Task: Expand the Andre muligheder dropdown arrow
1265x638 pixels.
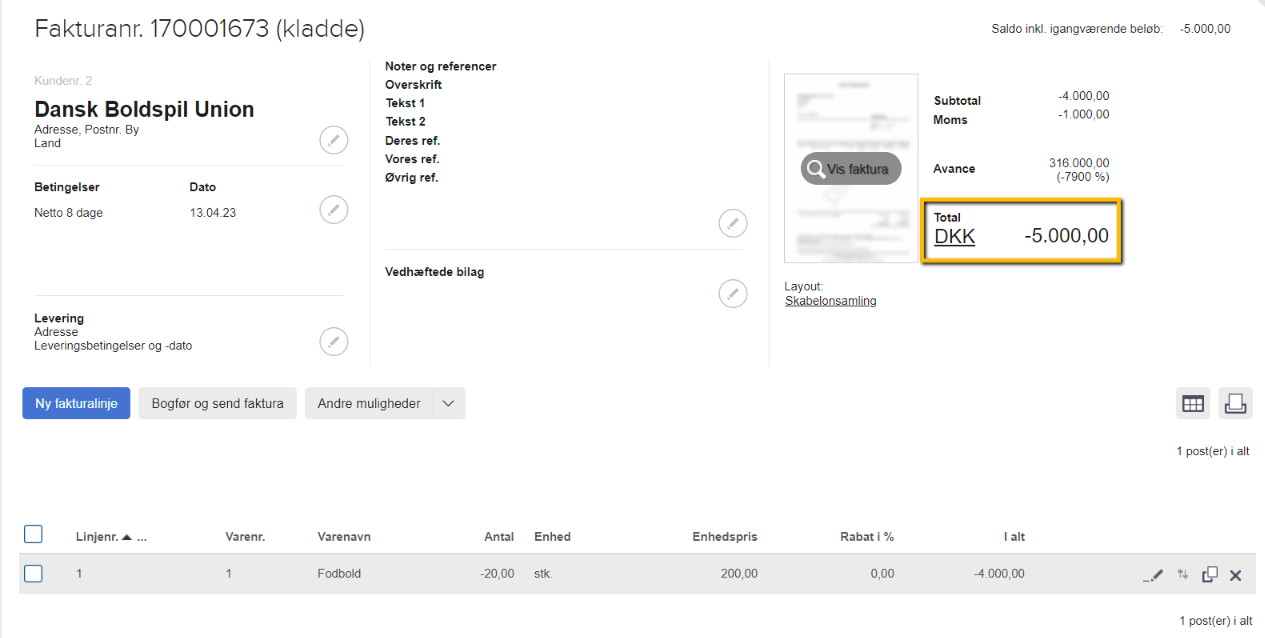Action: click(449, 404)
